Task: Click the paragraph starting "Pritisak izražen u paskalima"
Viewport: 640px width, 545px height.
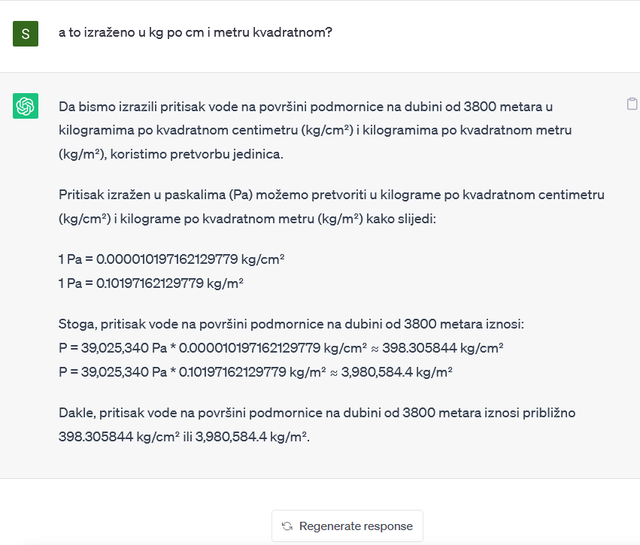Action: coord(331,207)
